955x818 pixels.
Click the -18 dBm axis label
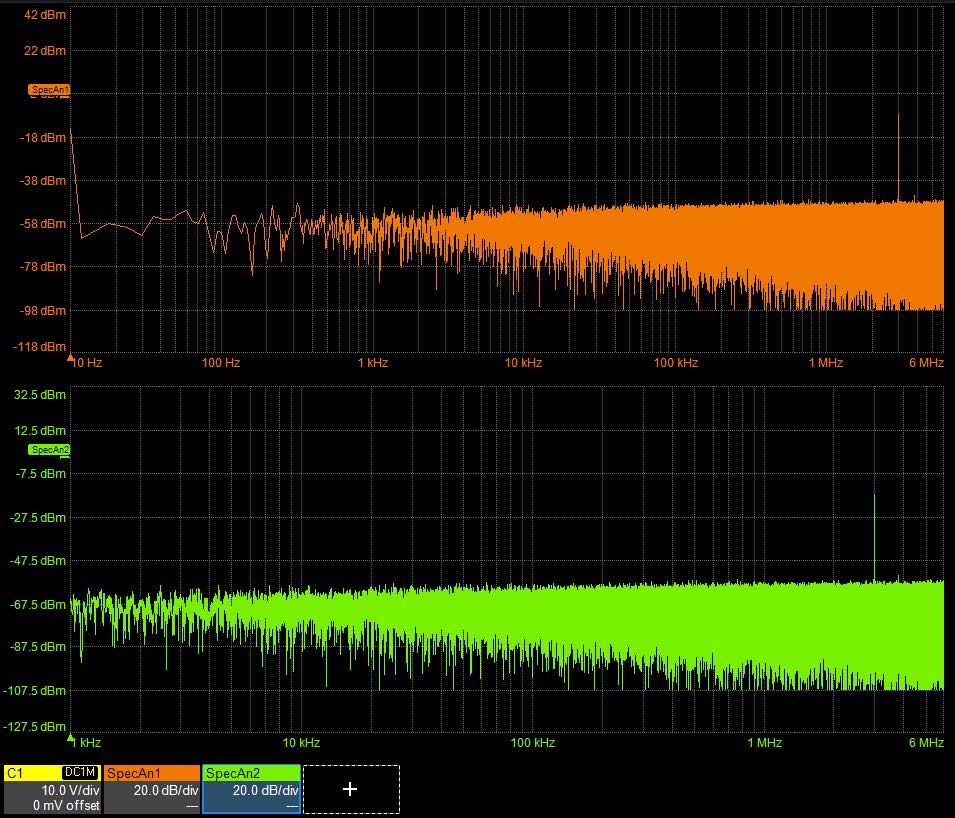(43, 138)
